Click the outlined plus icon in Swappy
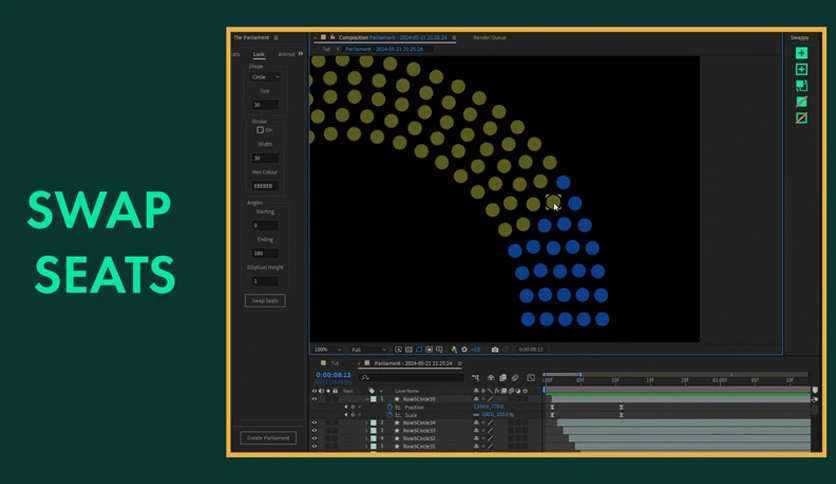The image size is (836, 484). click(x=801, y=69)
